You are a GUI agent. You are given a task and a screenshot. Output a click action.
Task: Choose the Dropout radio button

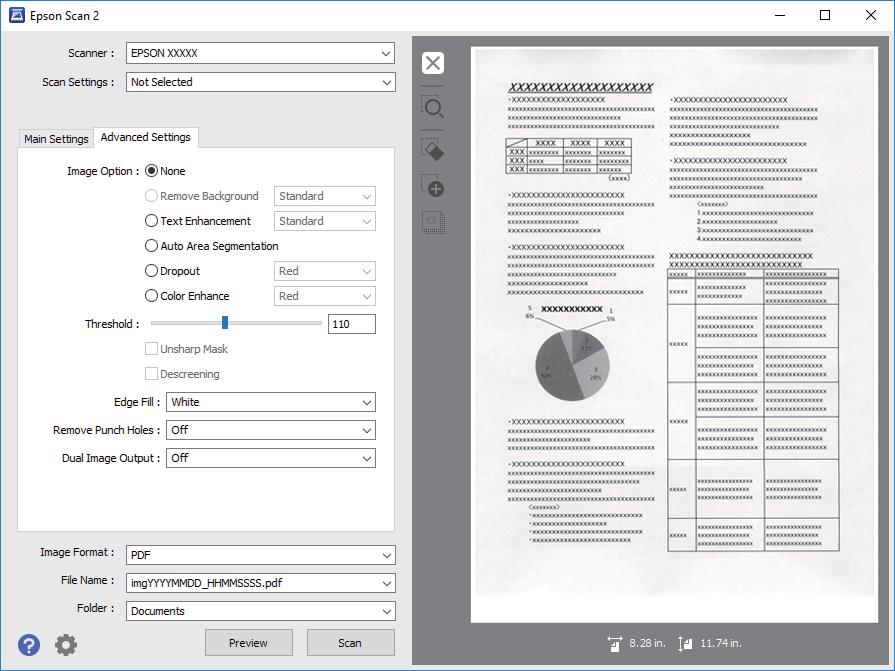click(151, 271)
